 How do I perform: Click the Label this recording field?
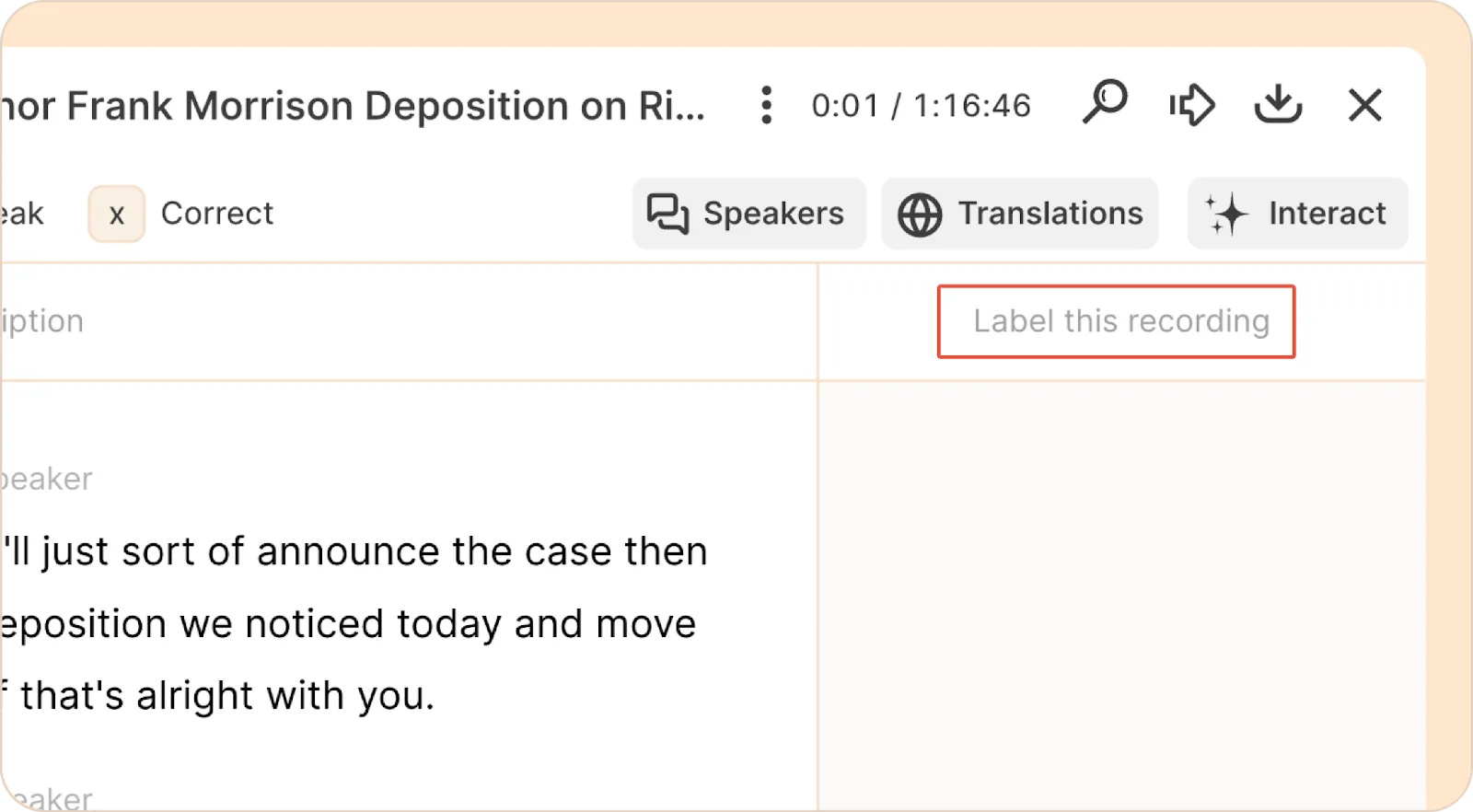tap(1116, 321)
